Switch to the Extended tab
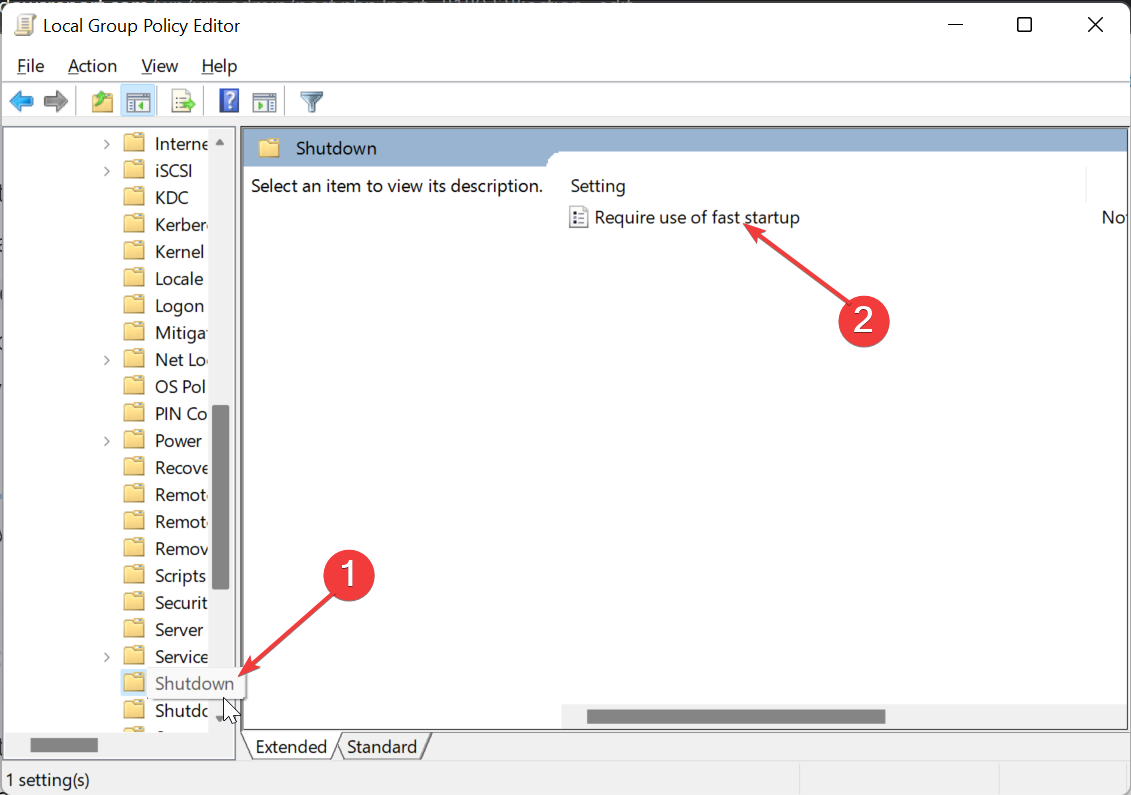The width and height of the screenshot is (1131, 795). point(291,747)
